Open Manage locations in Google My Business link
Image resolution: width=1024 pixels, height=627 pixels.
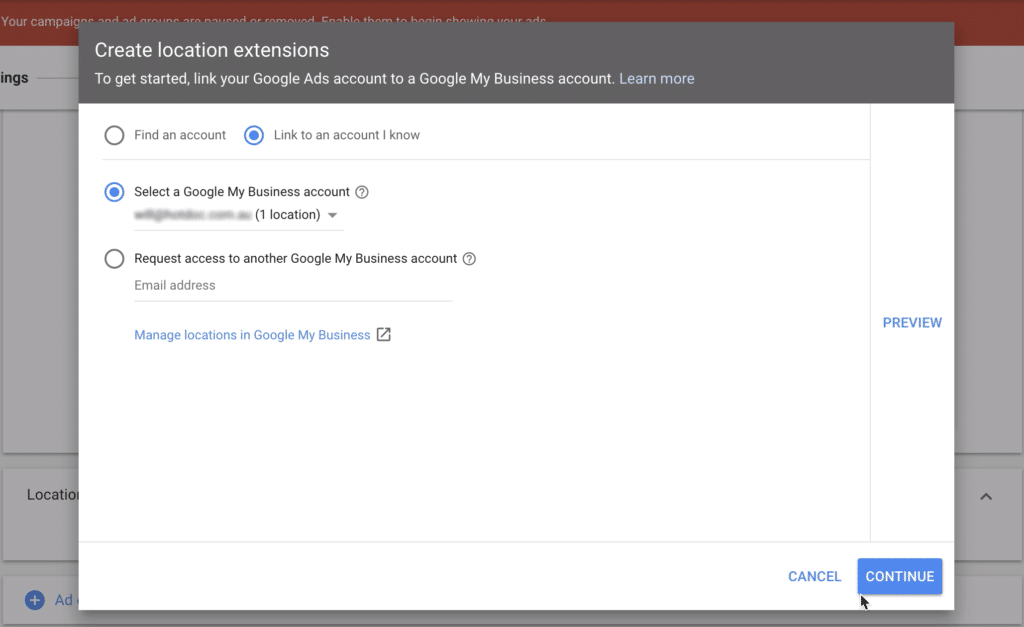[x=252, y=335]
